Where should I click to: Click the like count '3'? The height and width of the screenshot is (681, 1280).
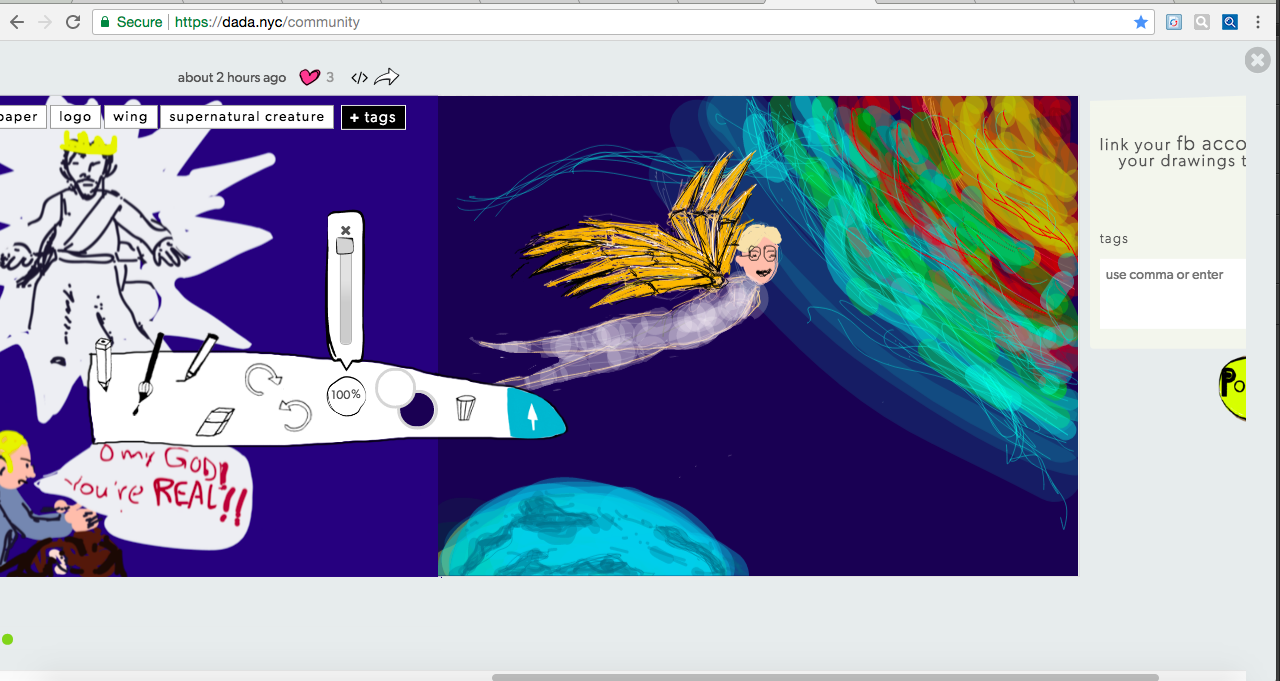click(x=330, y=77)
